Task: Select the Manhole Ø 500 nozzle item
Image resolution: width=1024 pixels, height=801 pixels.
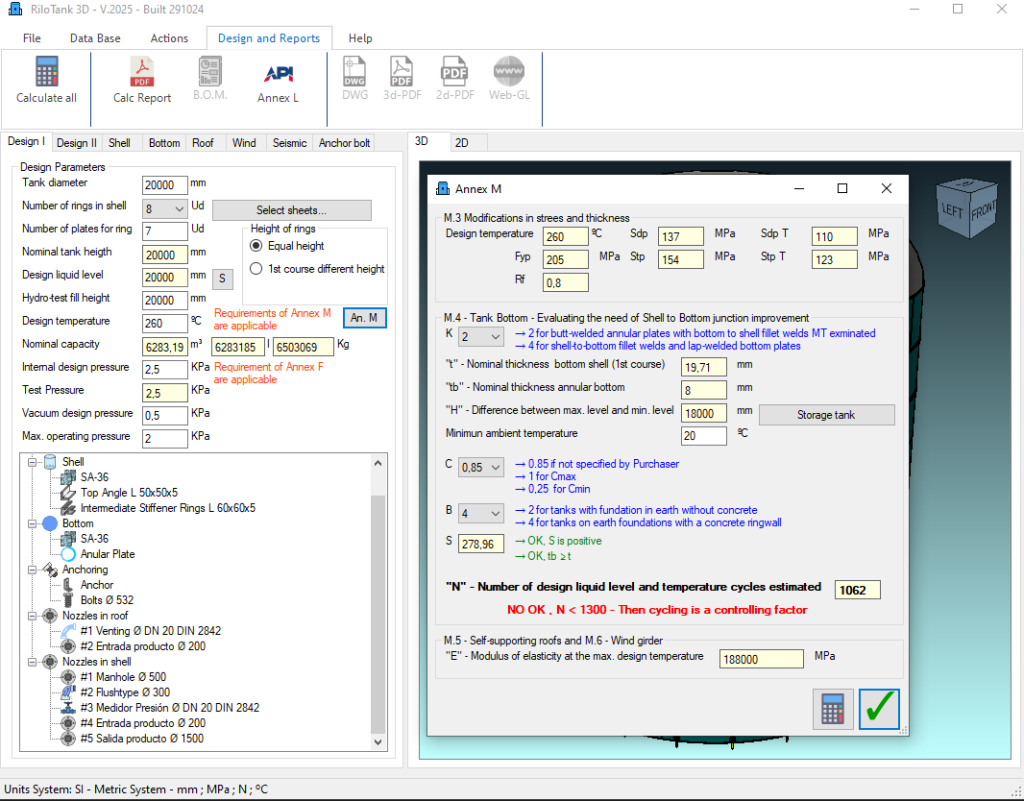Action: point(115,677)
